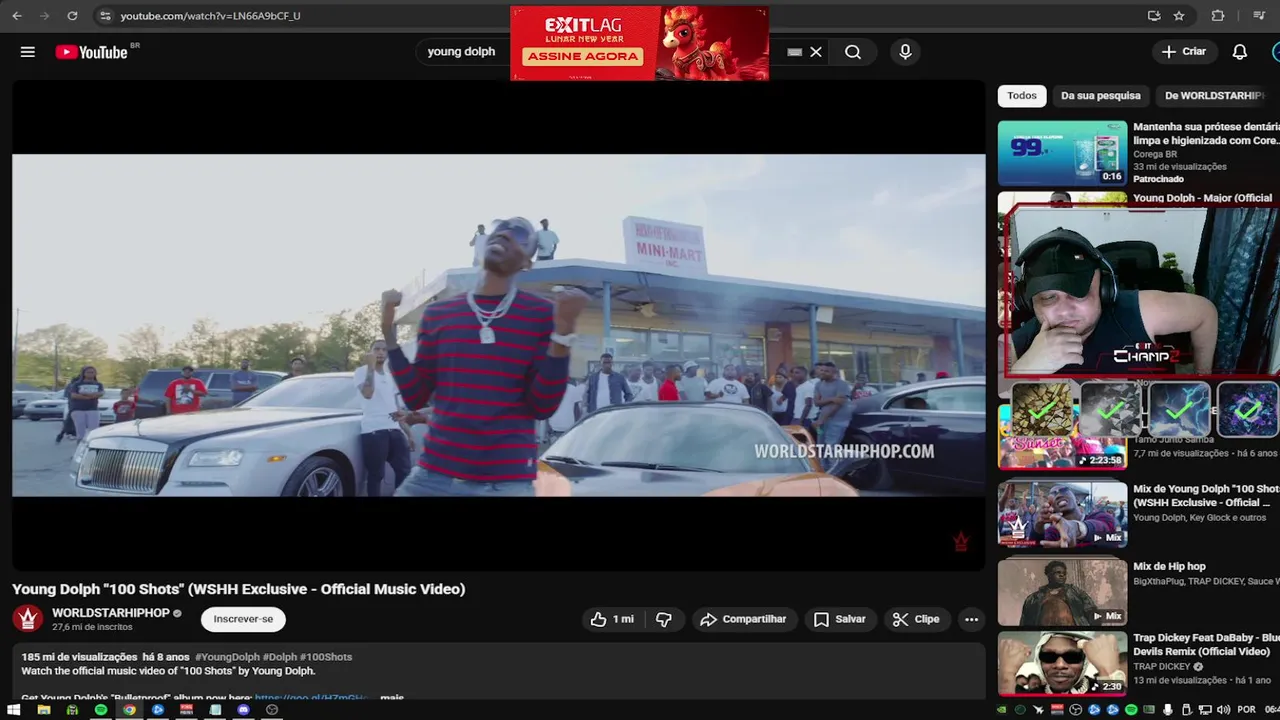Click the address bar URL
Image resolution: width=1280 pixels, height=720 pixels.
[210, 16]
